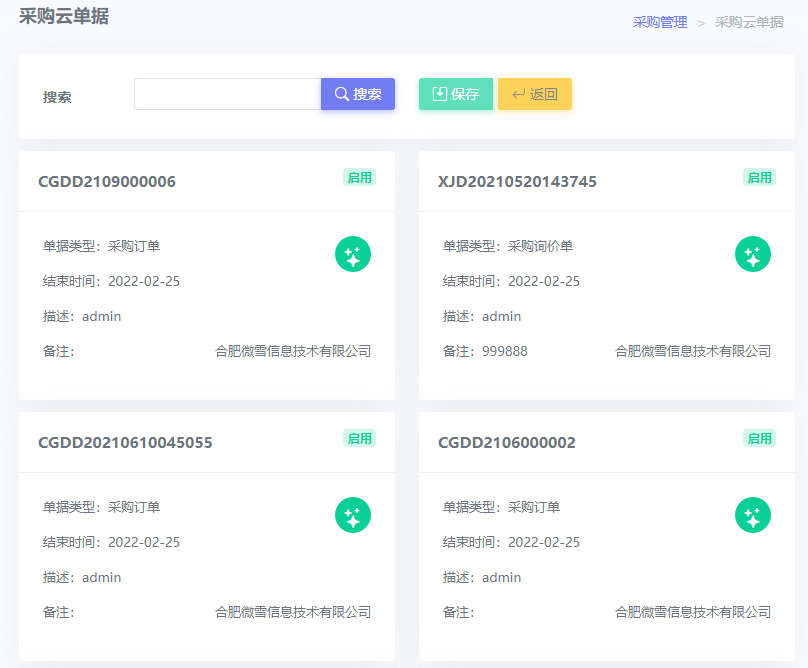Image resolution: width=808 pixels, height=668 pixels.
Task: Click 单据类型：采购订单 in card CGDD2109000006
Action: 101,246
